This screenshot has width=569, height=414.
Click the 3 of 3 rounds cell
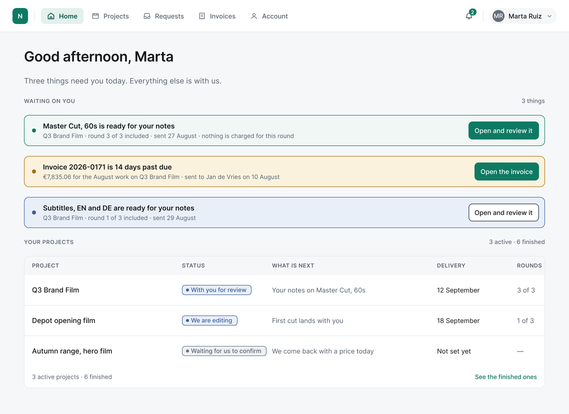[526, 290]
